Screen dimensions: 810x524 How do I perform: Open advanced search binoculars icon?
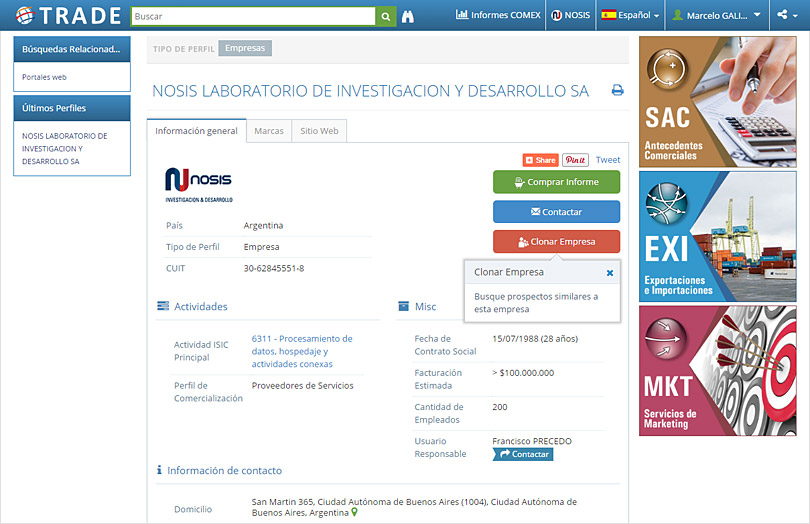408,16
